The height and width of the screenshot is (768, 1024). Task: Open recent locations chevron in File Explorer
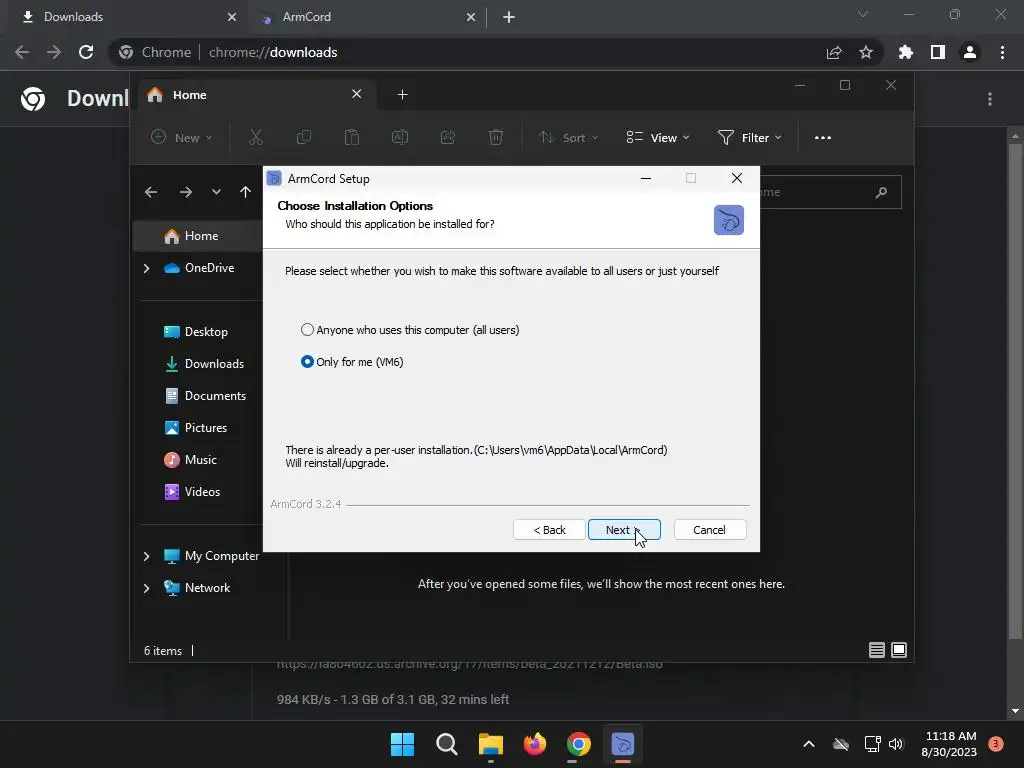(216, 192)
